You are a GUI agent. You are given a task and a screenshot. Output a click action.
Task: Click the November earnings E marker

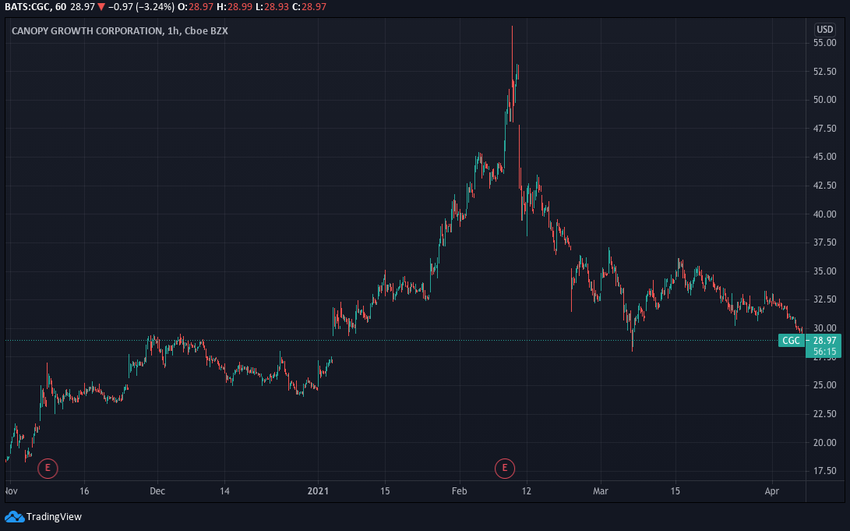48,468
